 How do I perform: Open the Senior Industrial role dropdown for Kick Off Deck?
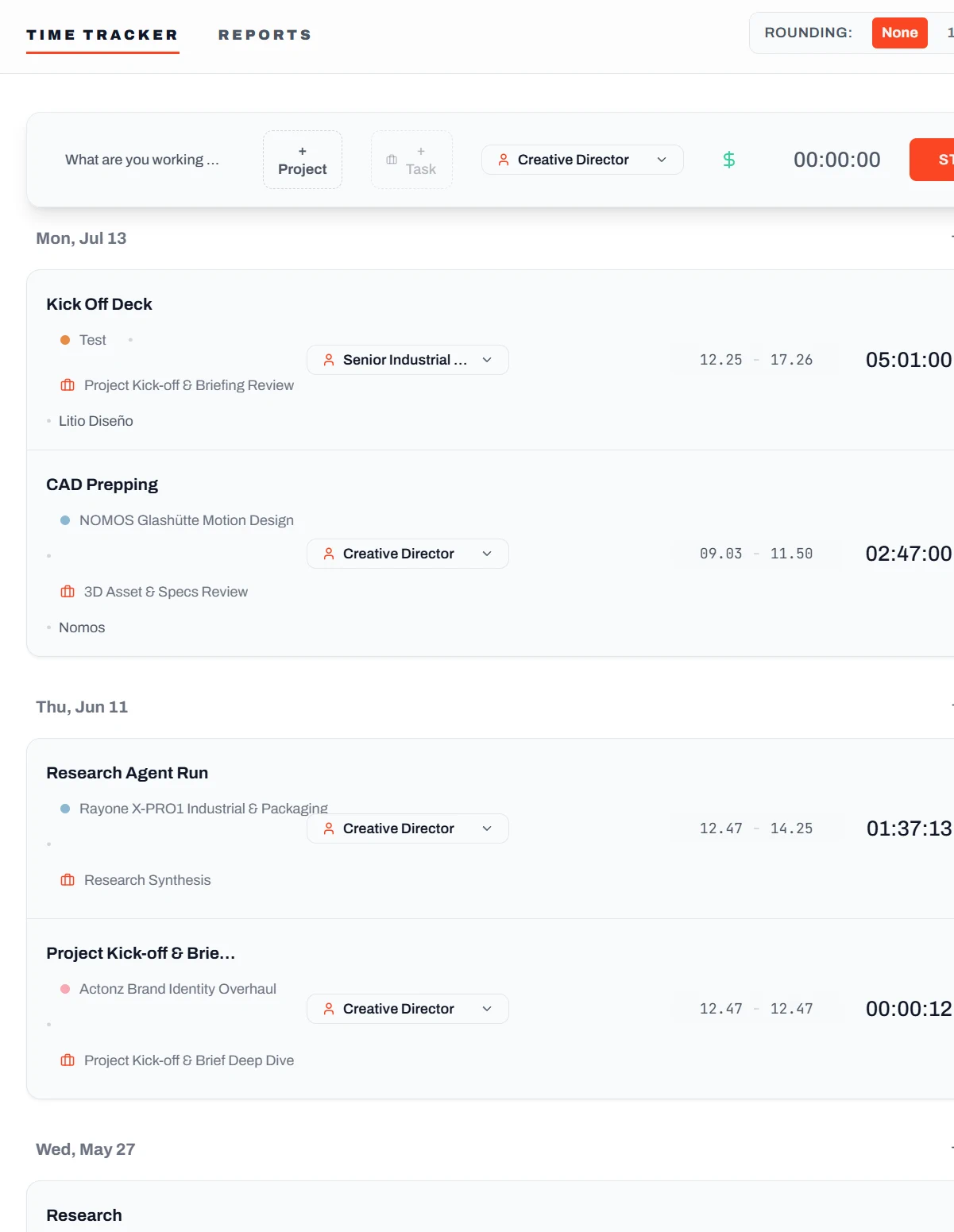click(x=407, y=360)
